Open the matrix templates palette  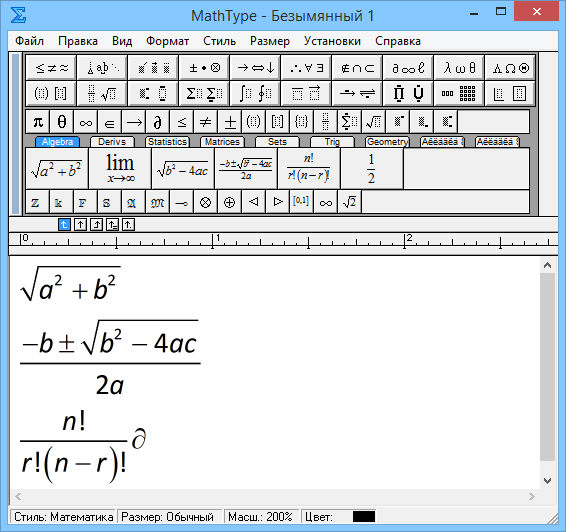point(458,93)
